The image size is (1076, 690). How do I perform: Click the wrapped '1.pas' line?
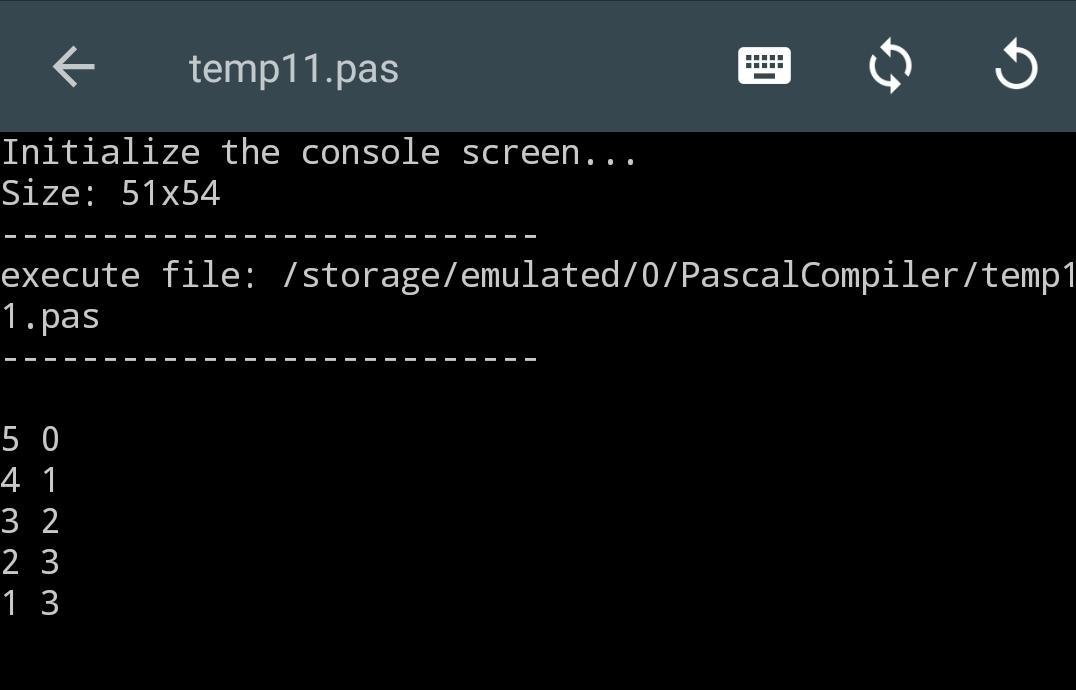50,317
